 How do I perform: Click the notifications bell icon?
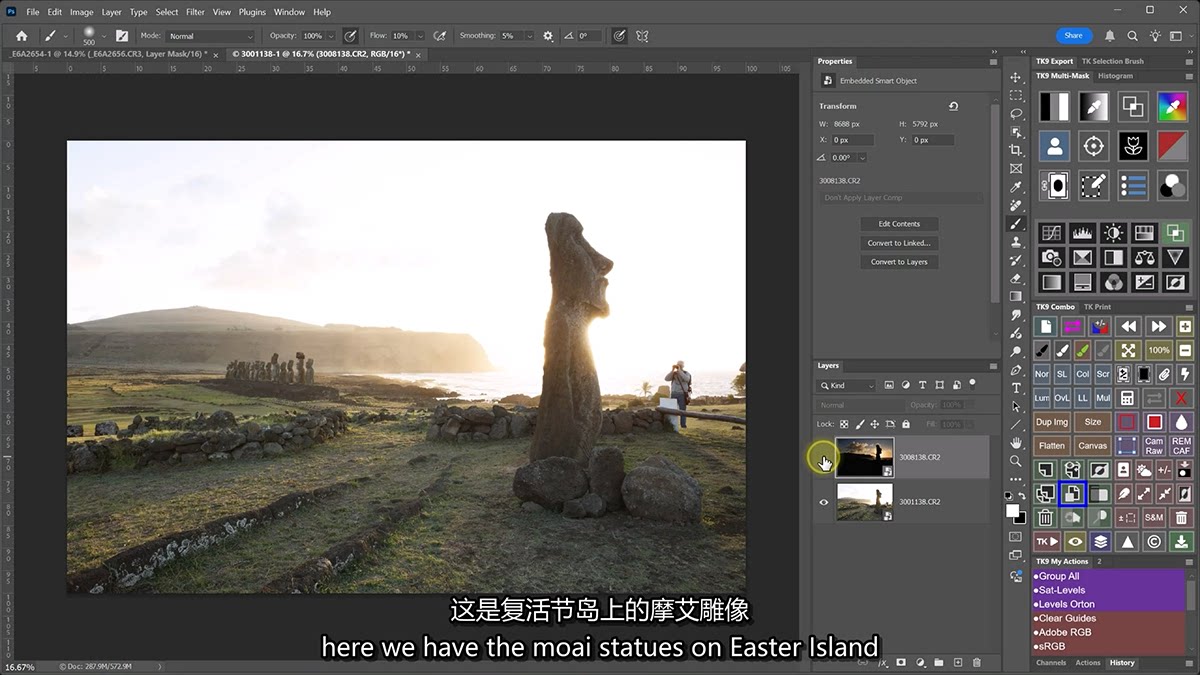pos(1110,36)
